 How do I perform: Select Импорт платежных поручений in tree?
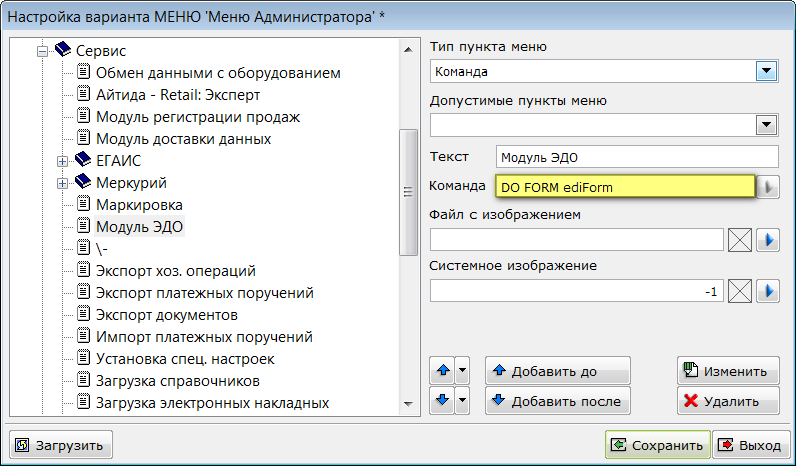204,337
